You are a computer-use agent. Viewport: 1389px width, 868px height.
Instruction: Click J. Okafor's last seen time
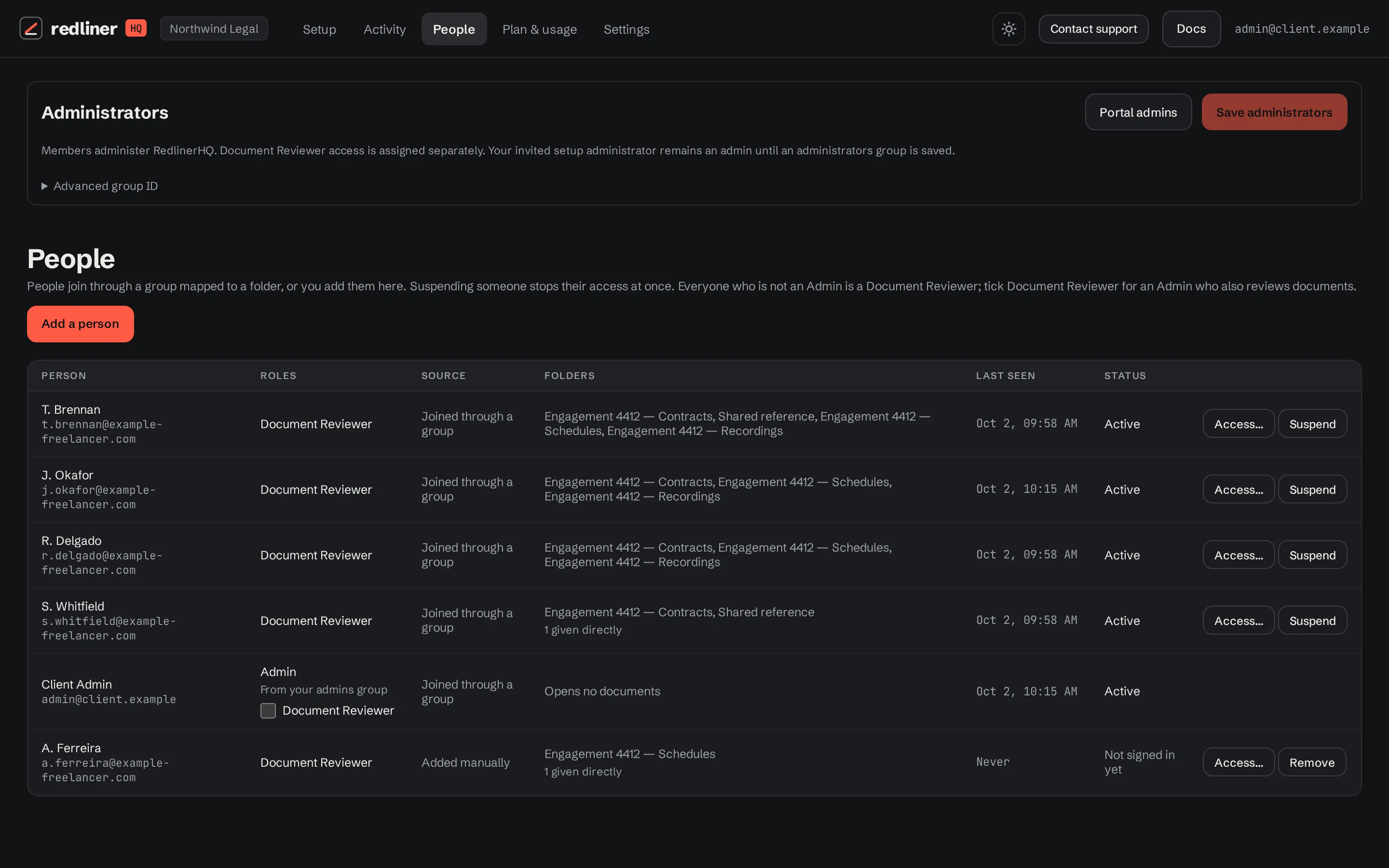[x=1026, y=489]
